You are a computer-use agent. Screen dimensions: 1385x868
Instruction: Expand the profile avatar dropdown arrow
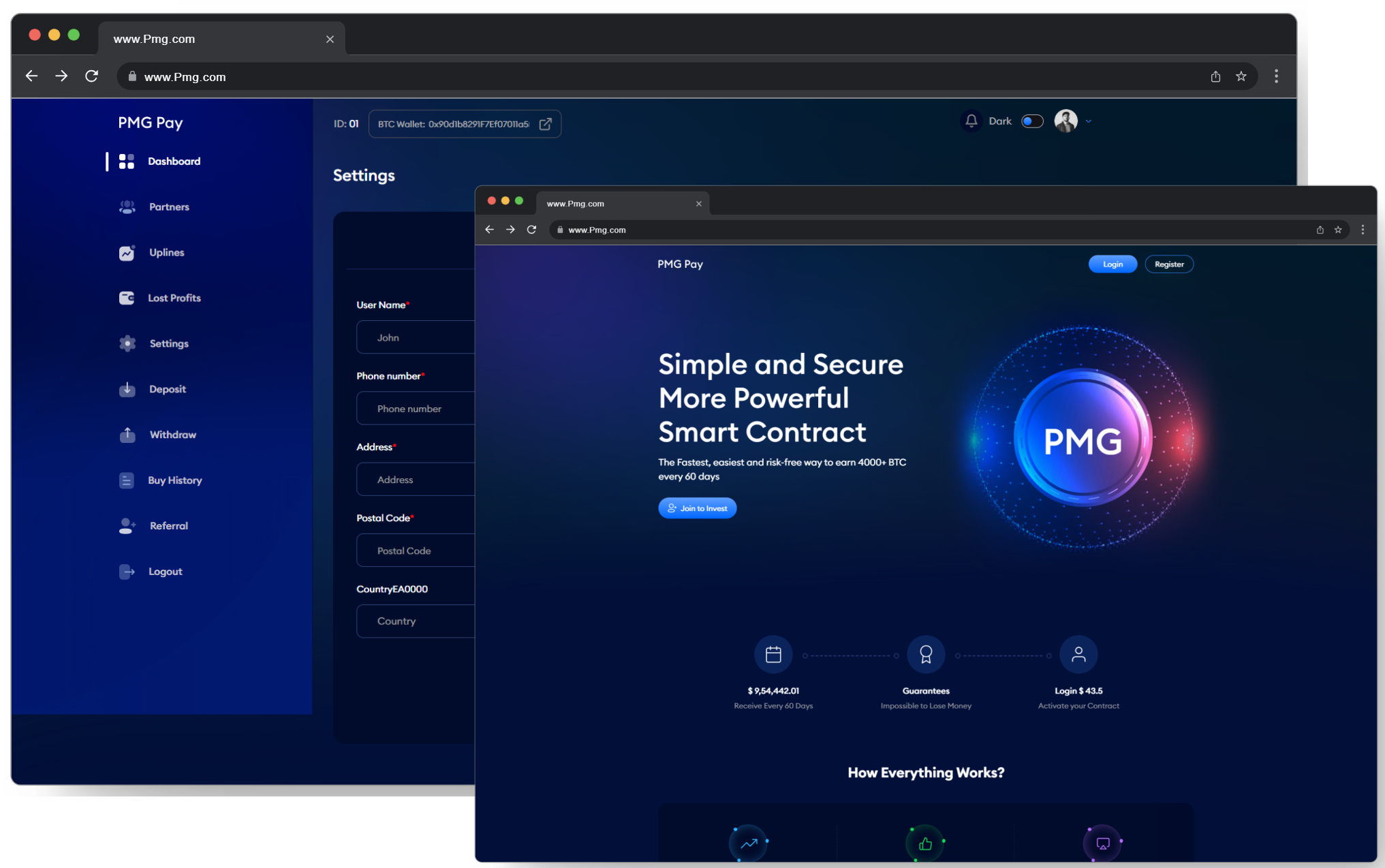[1089, 121]
